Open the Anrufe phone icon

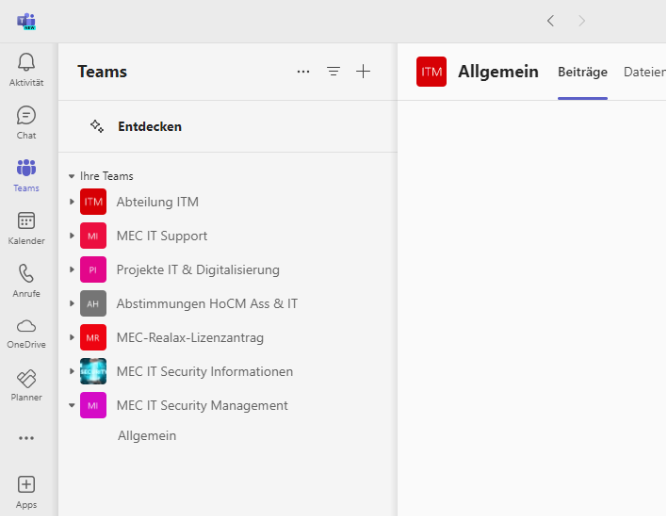pos(26,274)
